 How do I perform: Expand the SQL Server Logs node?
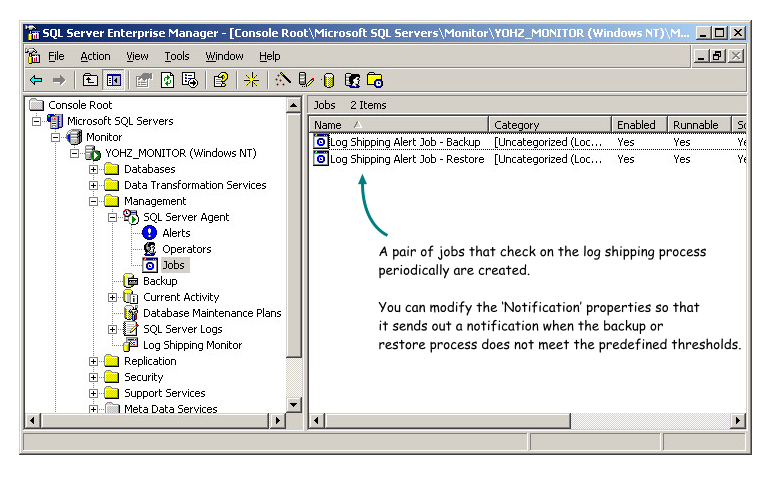(112, 329)
